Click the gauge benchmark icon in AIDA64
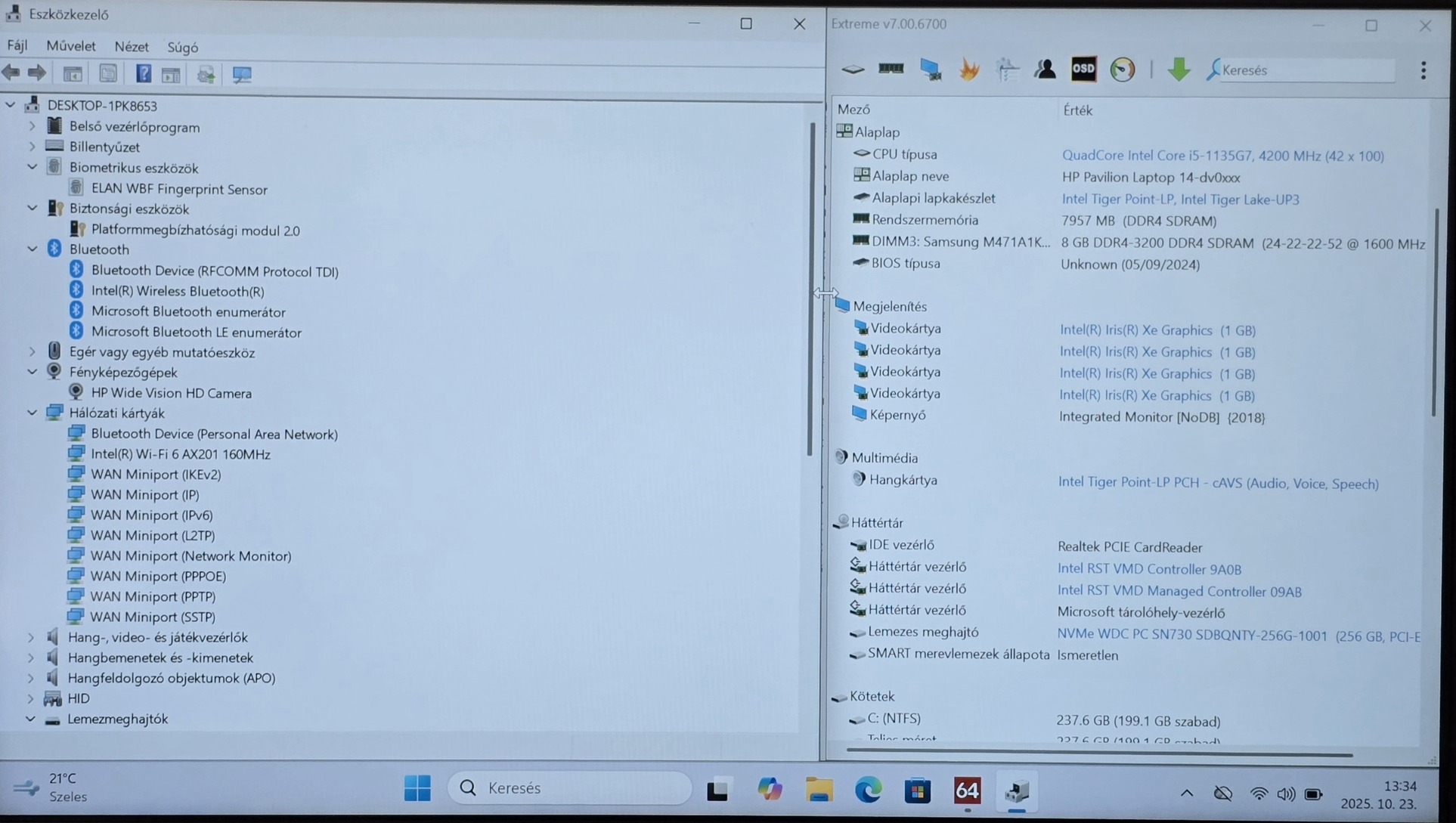This screenshot has width=1456, height=823. (1122, 70)
